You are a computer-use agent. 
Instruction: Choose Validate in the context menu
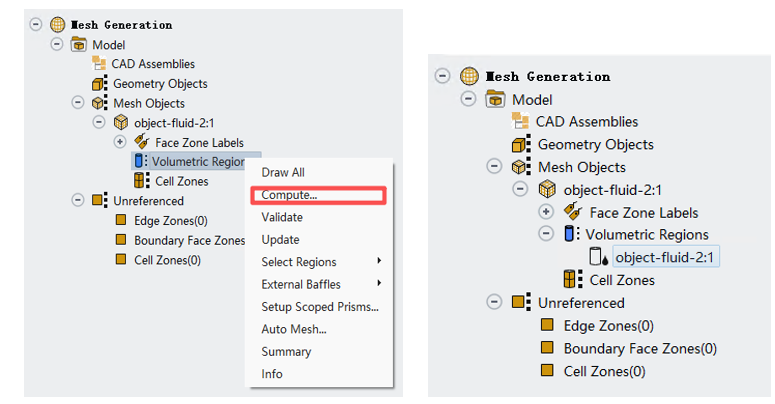point(282,217)
